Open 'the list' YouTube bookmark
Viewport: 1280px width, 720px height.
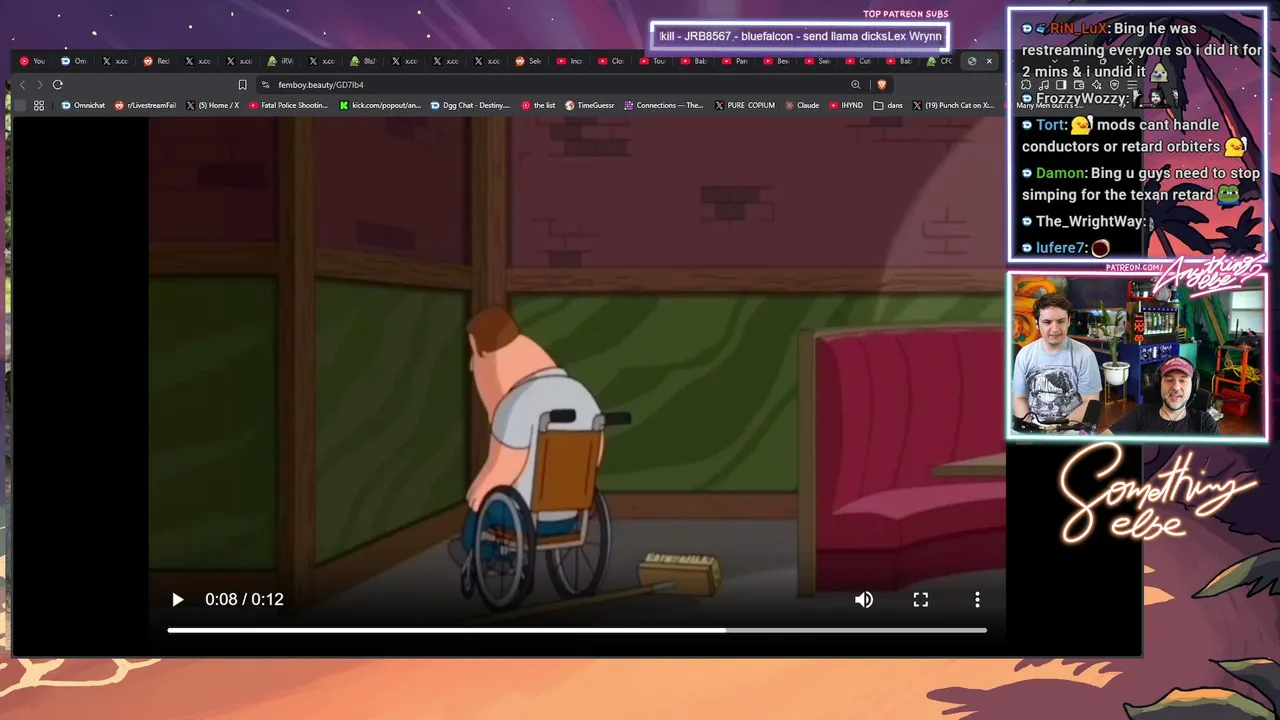pyautogui.click(x=538, y=105)
